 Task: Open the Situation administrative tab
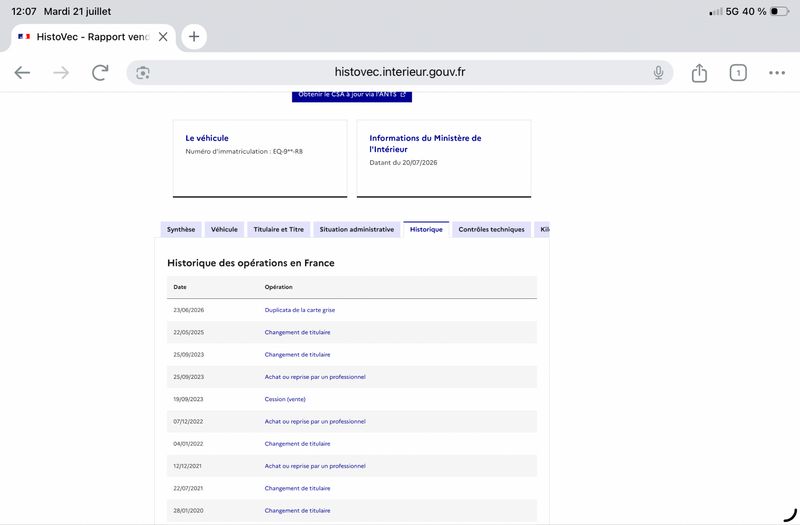357,230
